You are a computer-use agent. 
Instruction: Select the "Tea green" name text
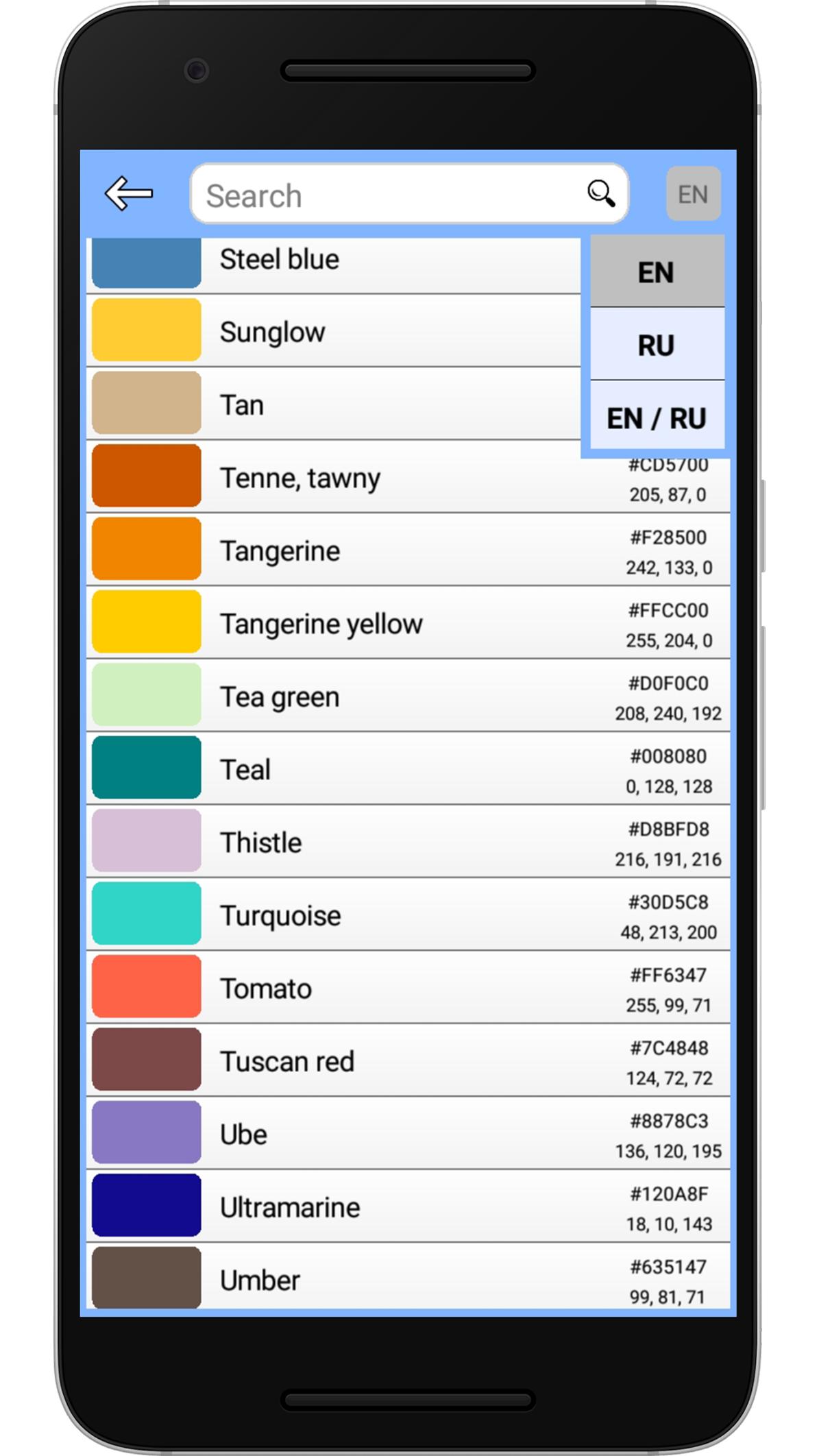pos(279,697)
